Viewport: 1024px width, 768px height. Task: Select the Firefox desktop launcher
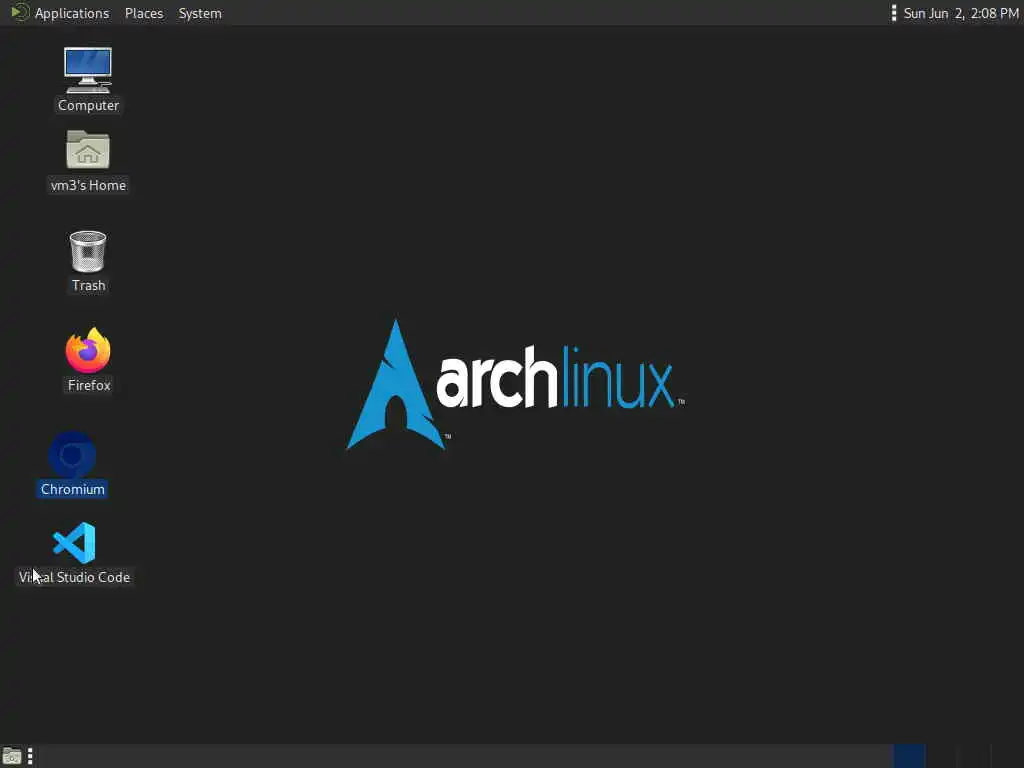tap(88, 350)
